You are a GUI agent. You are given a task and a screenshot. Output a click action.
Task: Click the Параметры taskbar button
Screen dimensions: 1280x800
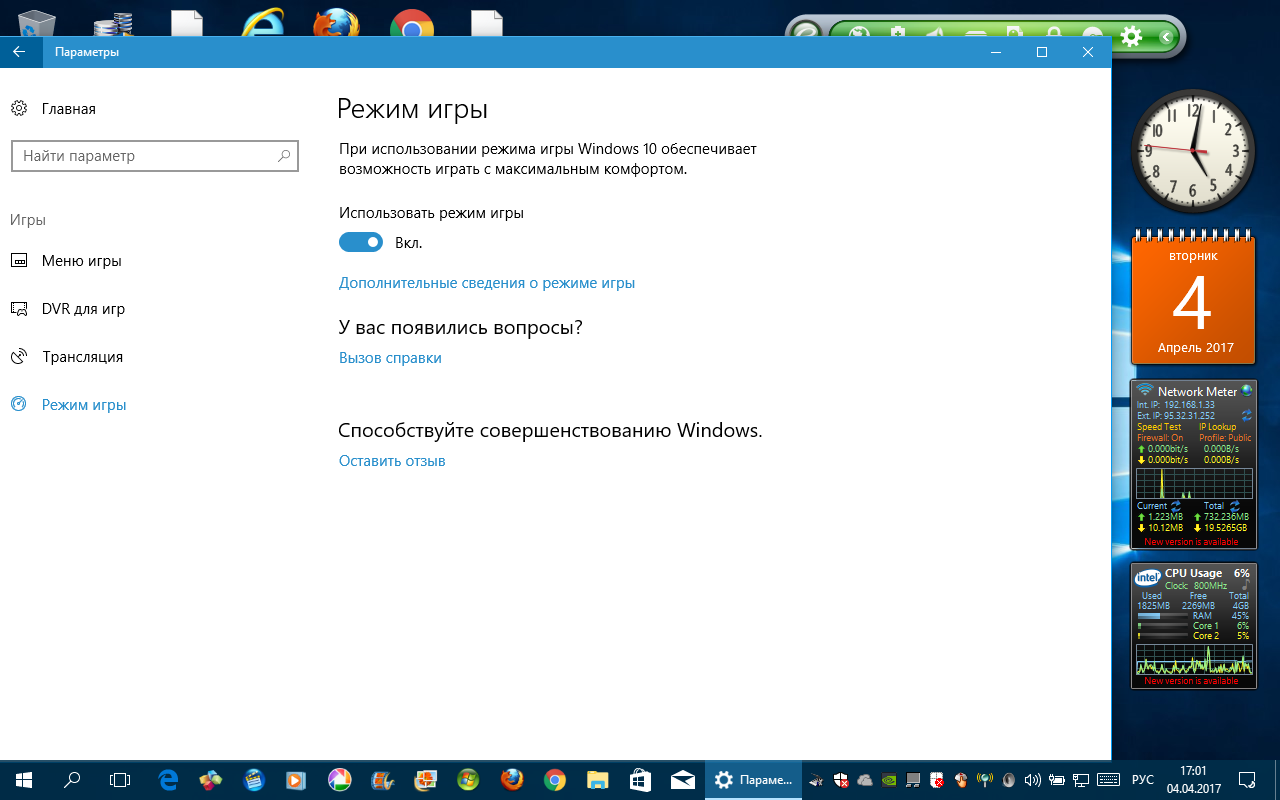pyautogui.click(x=754, y=779)
